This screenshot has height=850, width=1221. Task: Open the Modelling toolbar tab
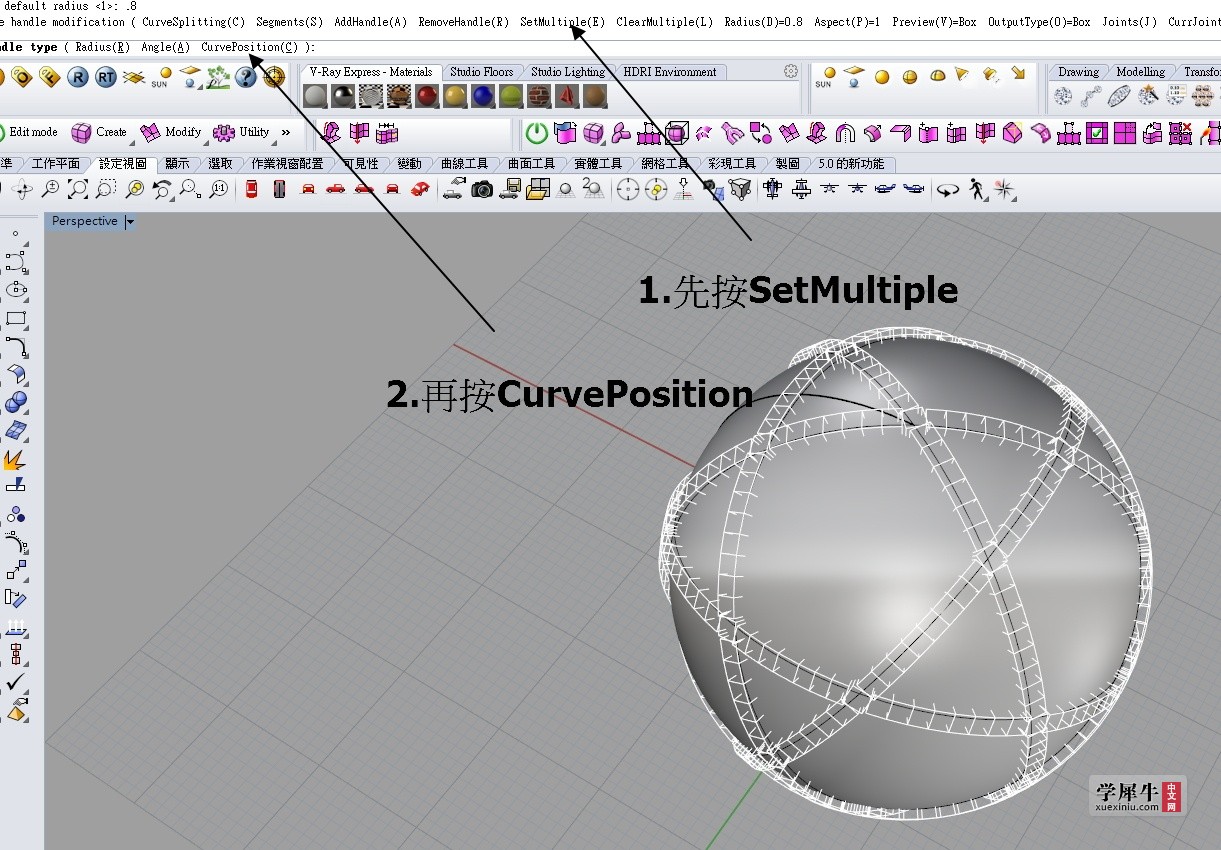click(1140, 72)
